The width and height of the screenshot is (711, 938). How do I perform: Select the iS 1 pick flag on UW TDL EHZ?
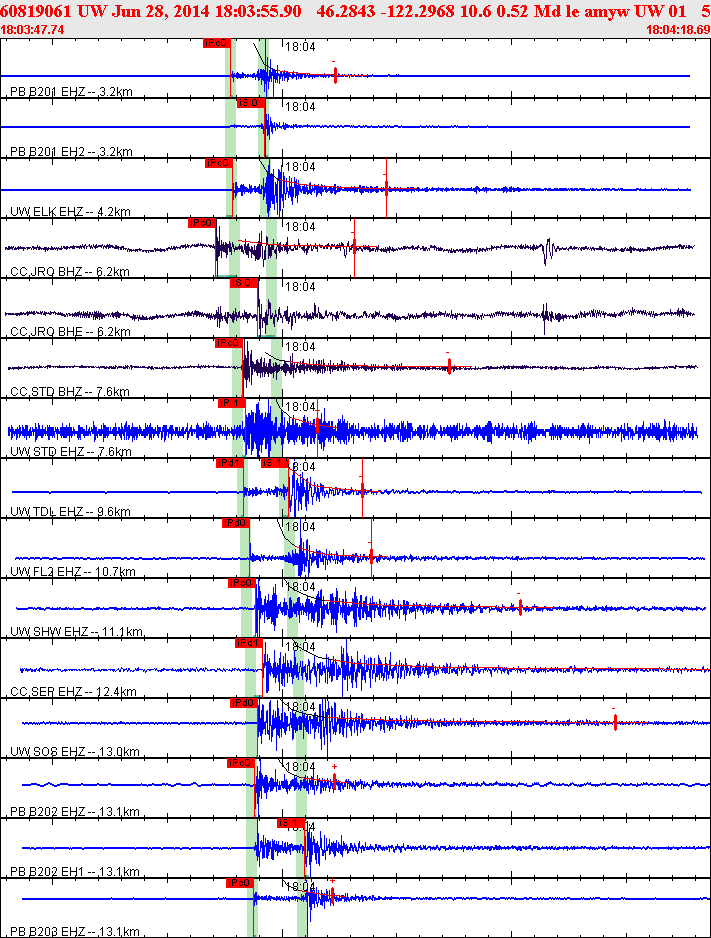(x=274, y=463)
